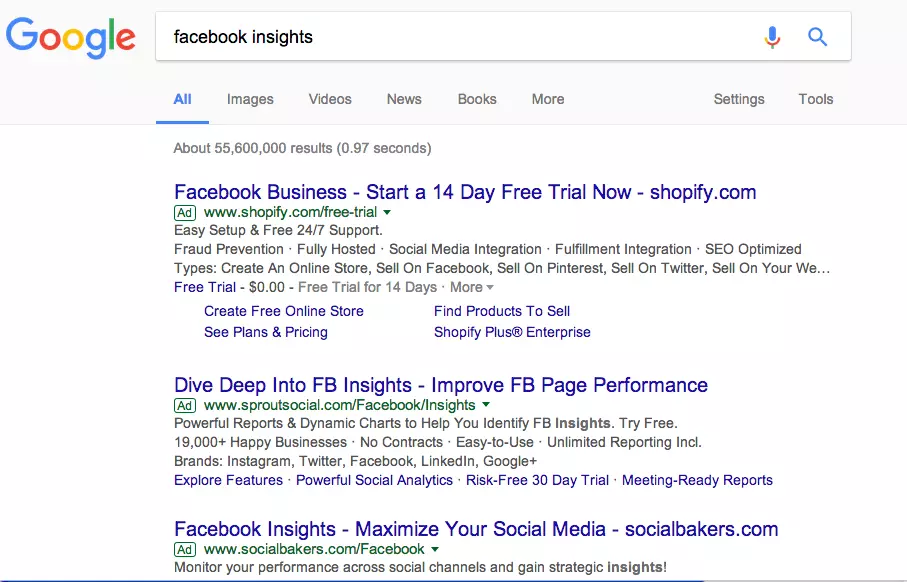Click the microphone voice search icon
907x582 pixels.
click(772, 37)
